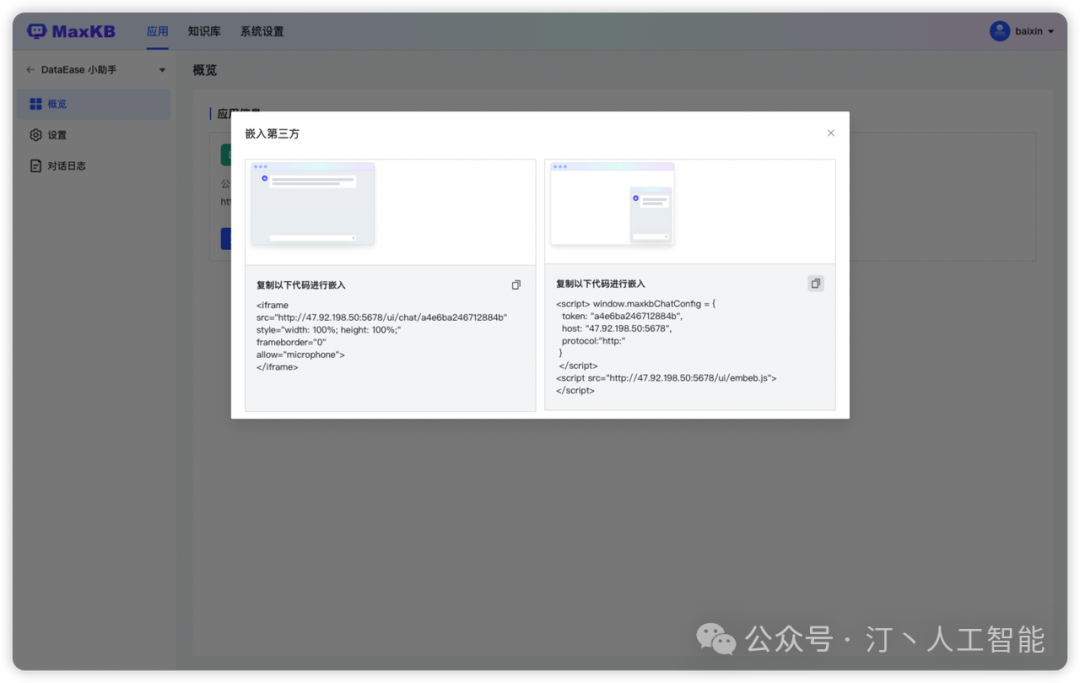Click the 嵌入第三方 dialog title

[x=272, y=134]
